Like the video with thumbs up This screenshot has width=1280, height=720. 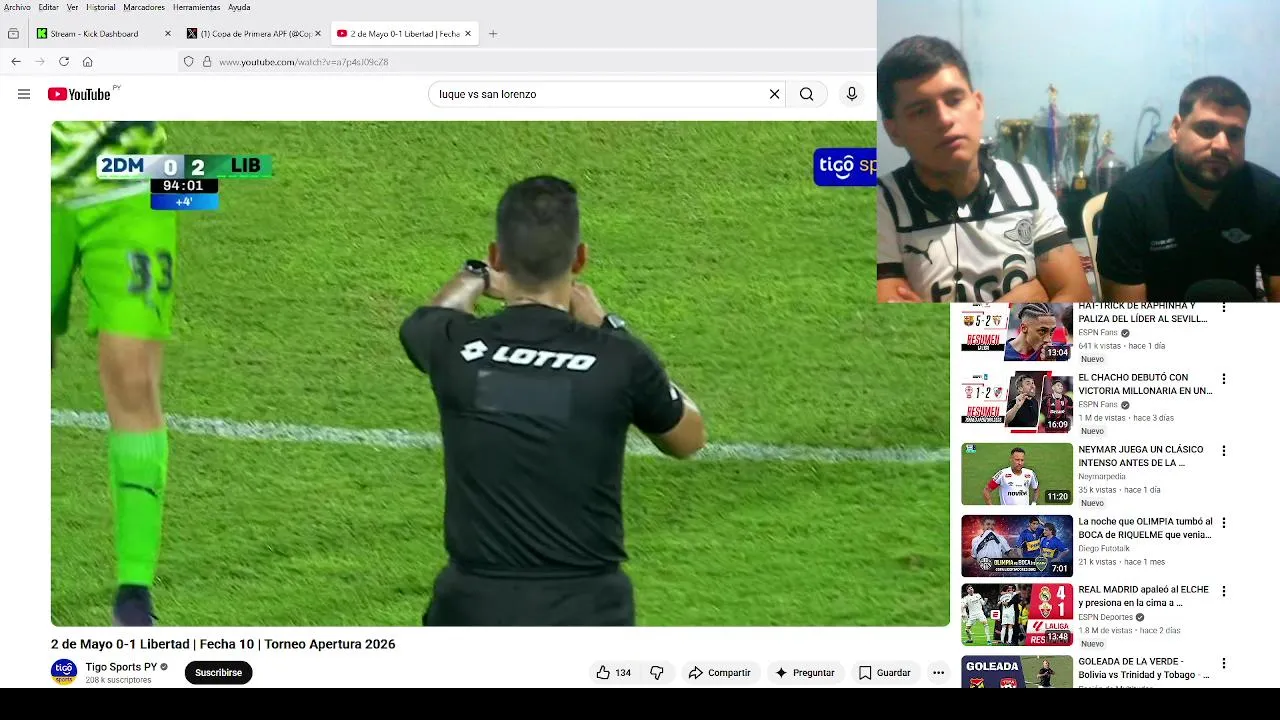point(603,673)
